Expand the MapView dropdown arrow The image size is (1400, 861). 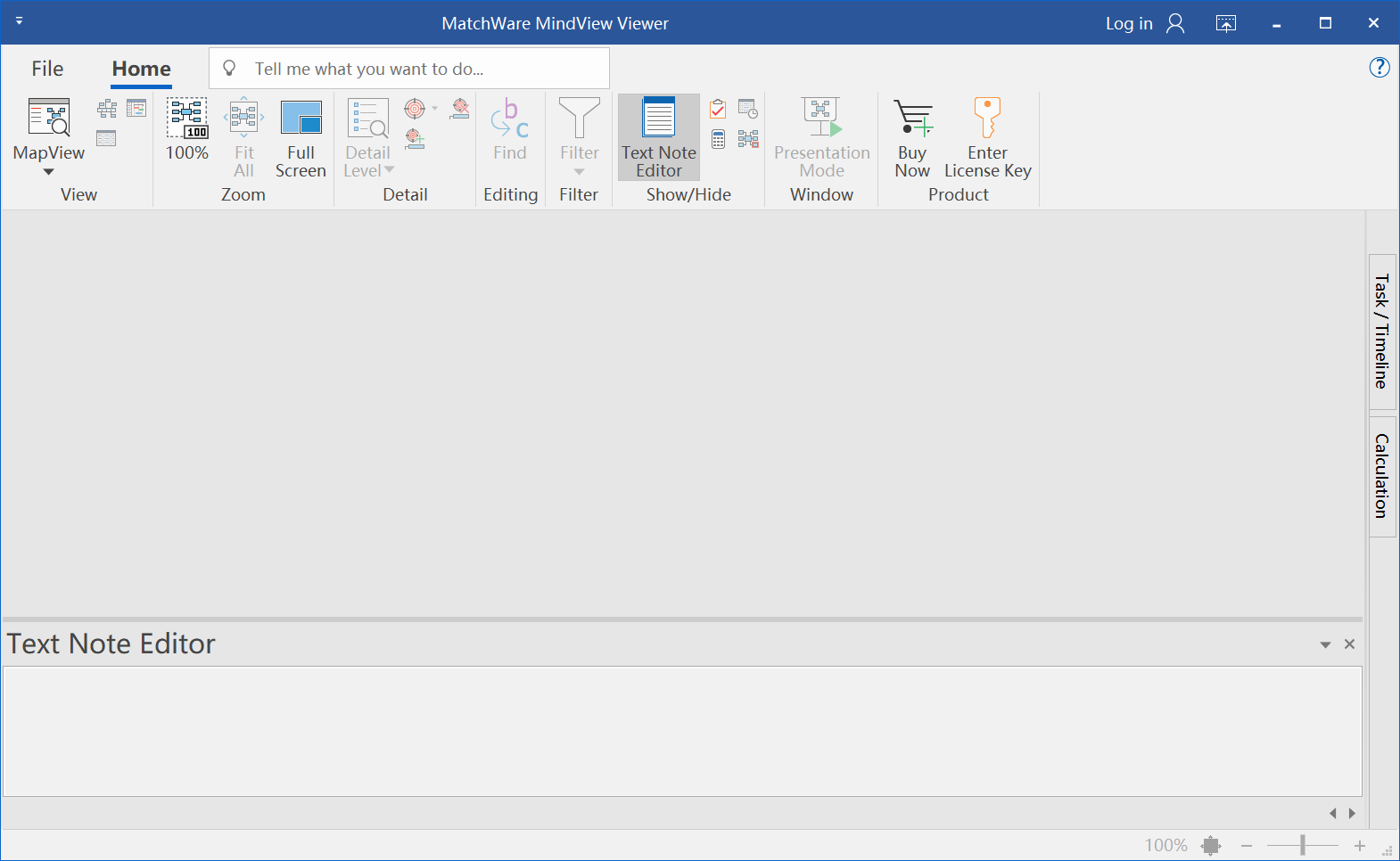49,172
